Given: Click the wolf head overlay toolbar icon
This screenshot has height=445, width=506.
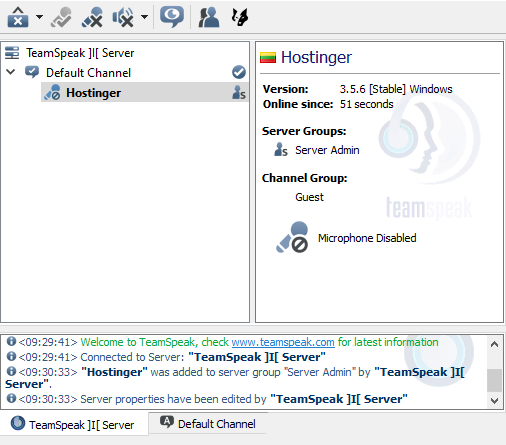Looking at the screenshot, I should point(240,17).
